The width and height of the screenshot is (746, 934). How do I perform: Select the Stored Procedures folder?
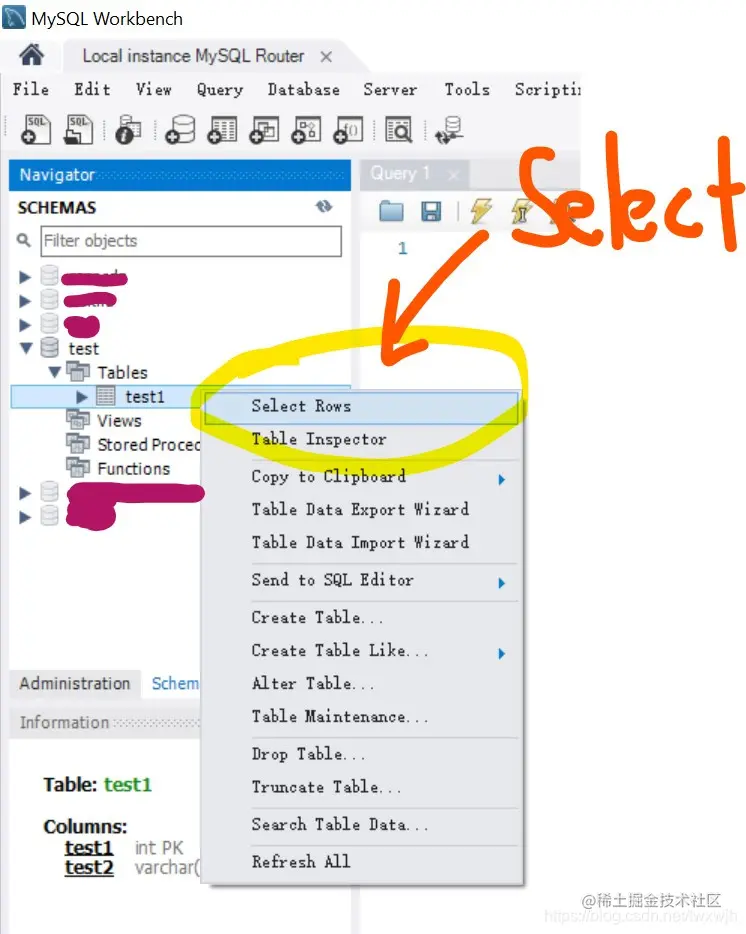pos(148,445)
